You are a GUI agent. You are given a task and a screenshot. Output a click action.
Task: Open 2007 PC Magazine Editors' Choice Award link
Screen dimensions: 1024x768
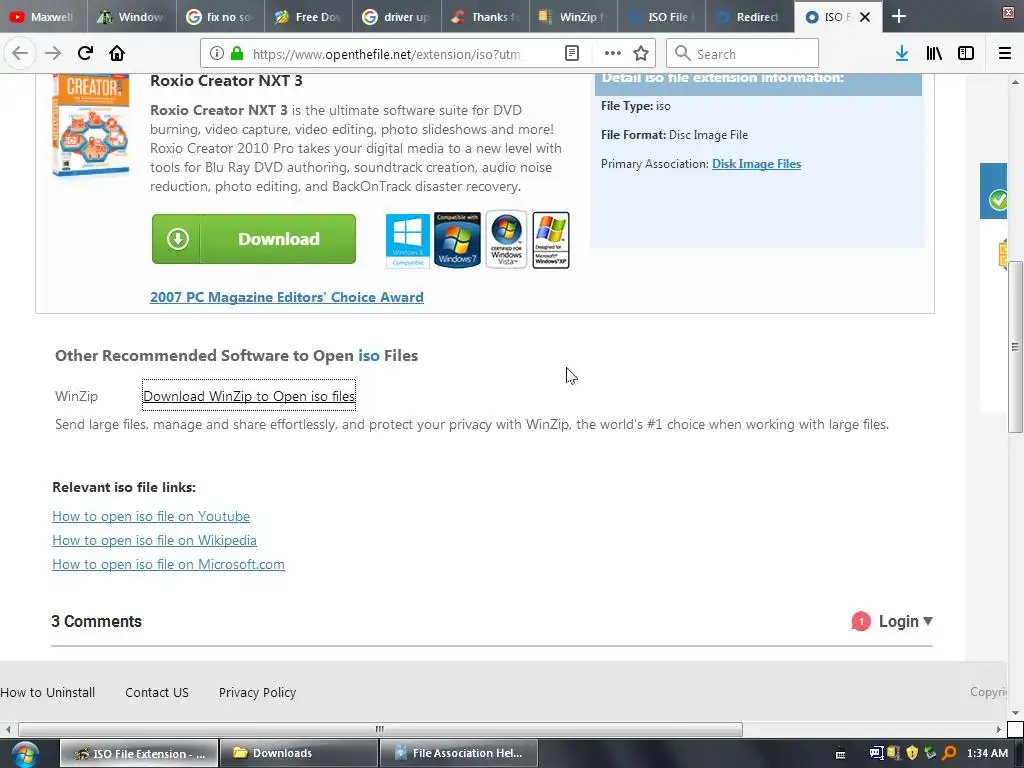(x=287, y=297)
